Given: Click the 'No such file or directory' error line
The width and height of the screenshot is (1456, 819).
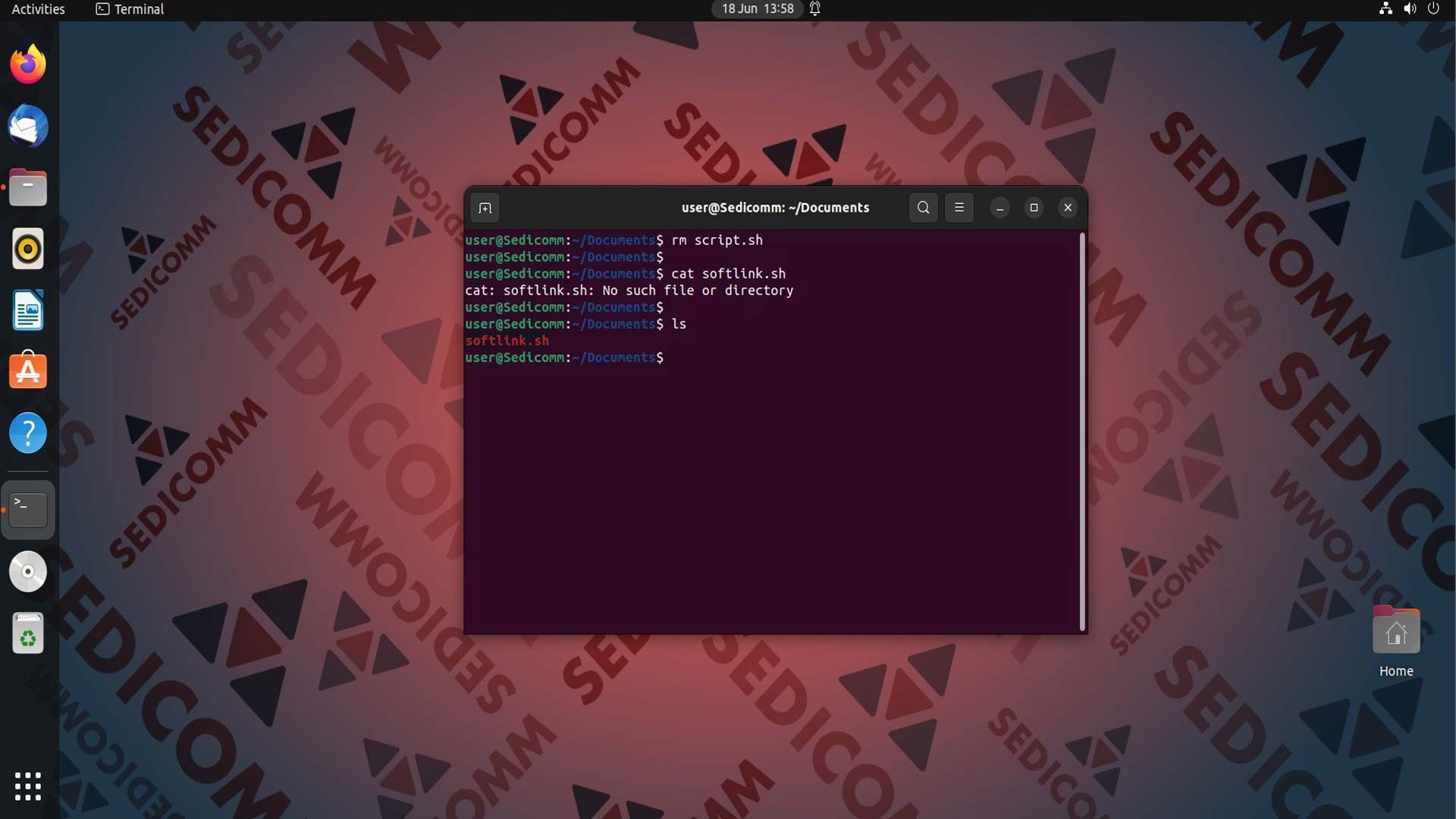Looking at the screenshot, I should pos(629,290).
